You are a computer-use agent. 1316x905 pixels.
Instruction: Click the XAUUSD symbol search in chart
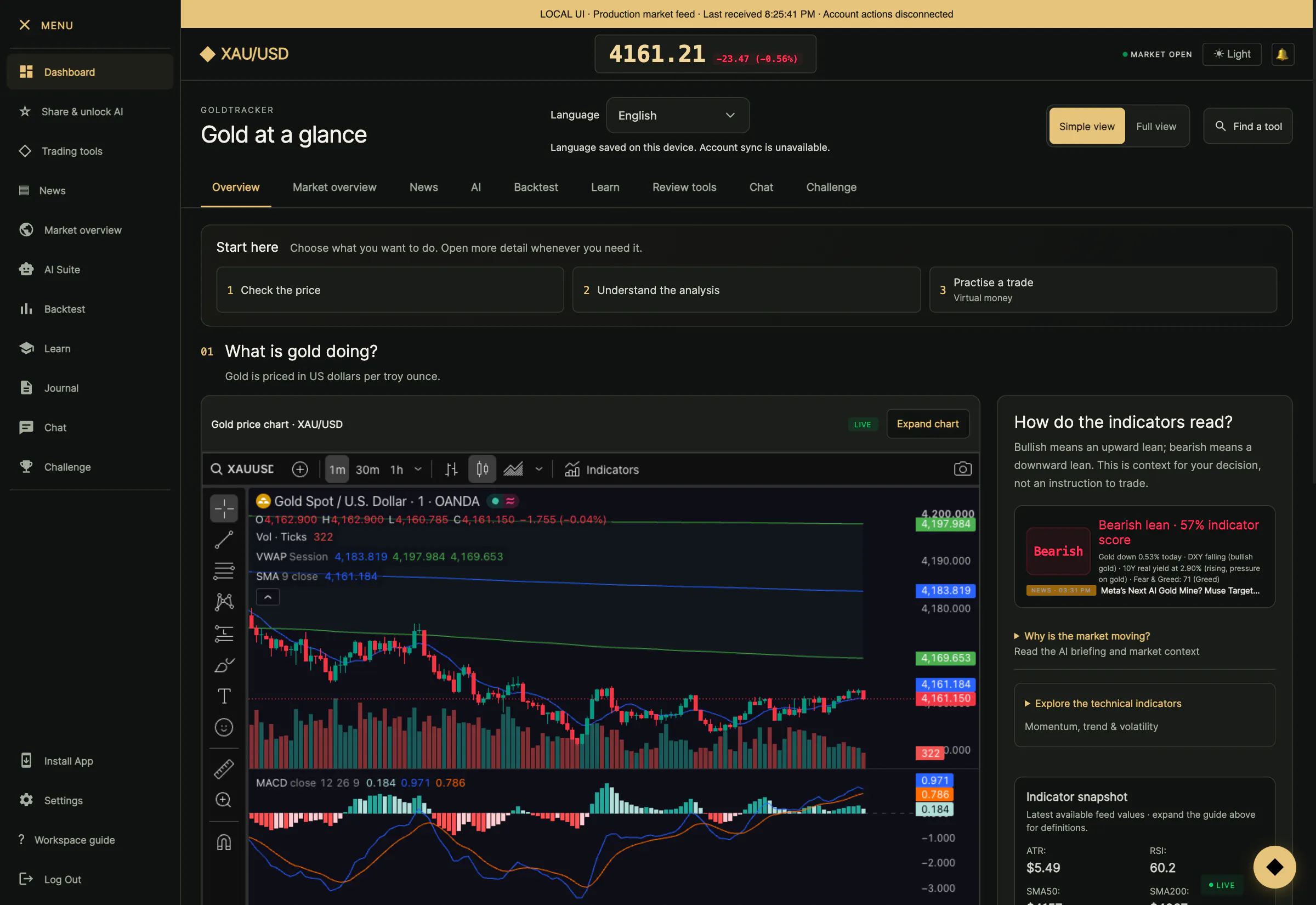(x=242, y=469)
